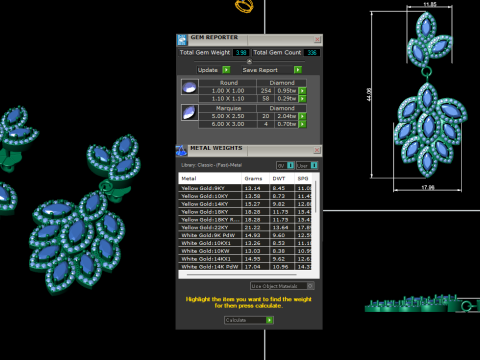
Task: Click green arrow on 5.00 X 2.50 row
Action: 302,116
